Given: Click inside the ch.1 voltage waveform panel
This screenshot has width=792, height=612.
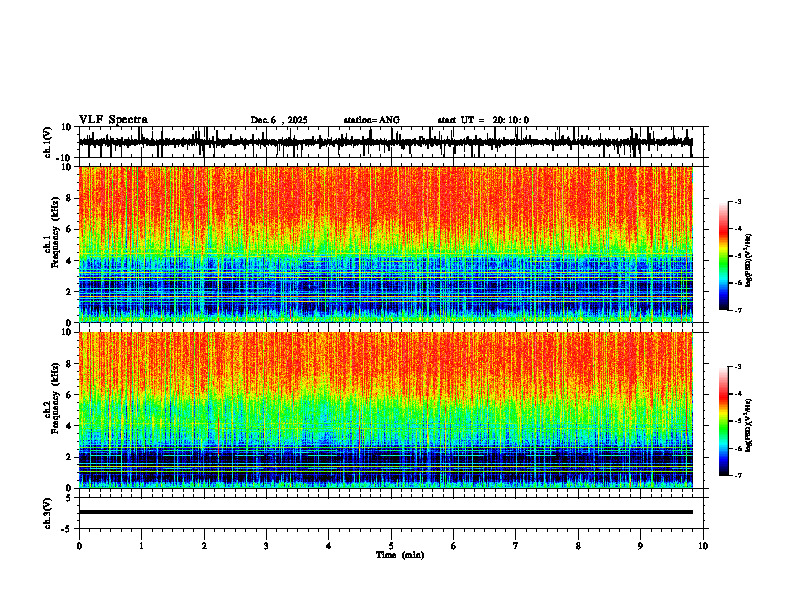Looking at the screenshot, I should tap(393, 142).
